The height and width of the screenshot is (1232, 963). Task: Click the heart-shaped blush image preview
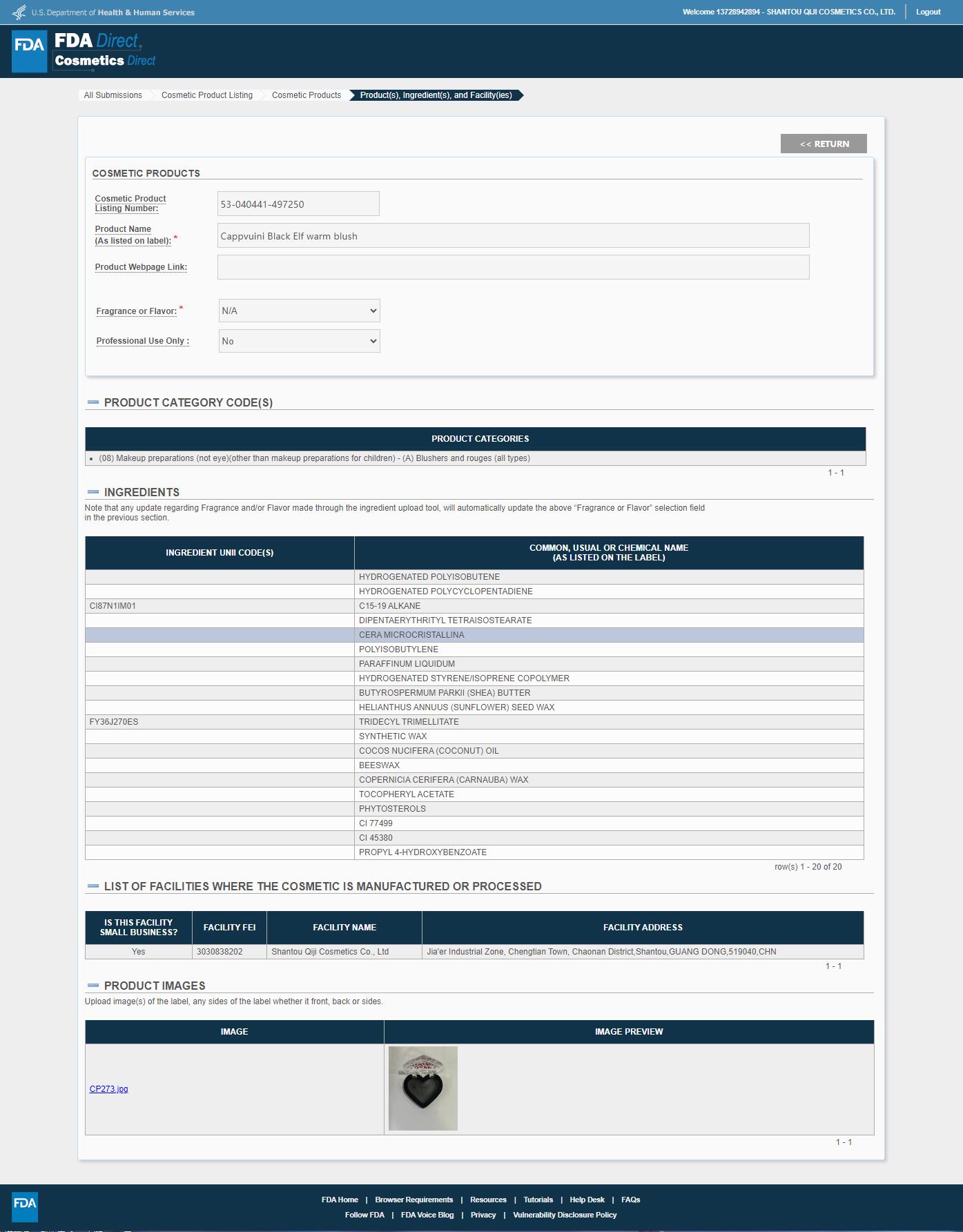click(x=422, y=1088)
